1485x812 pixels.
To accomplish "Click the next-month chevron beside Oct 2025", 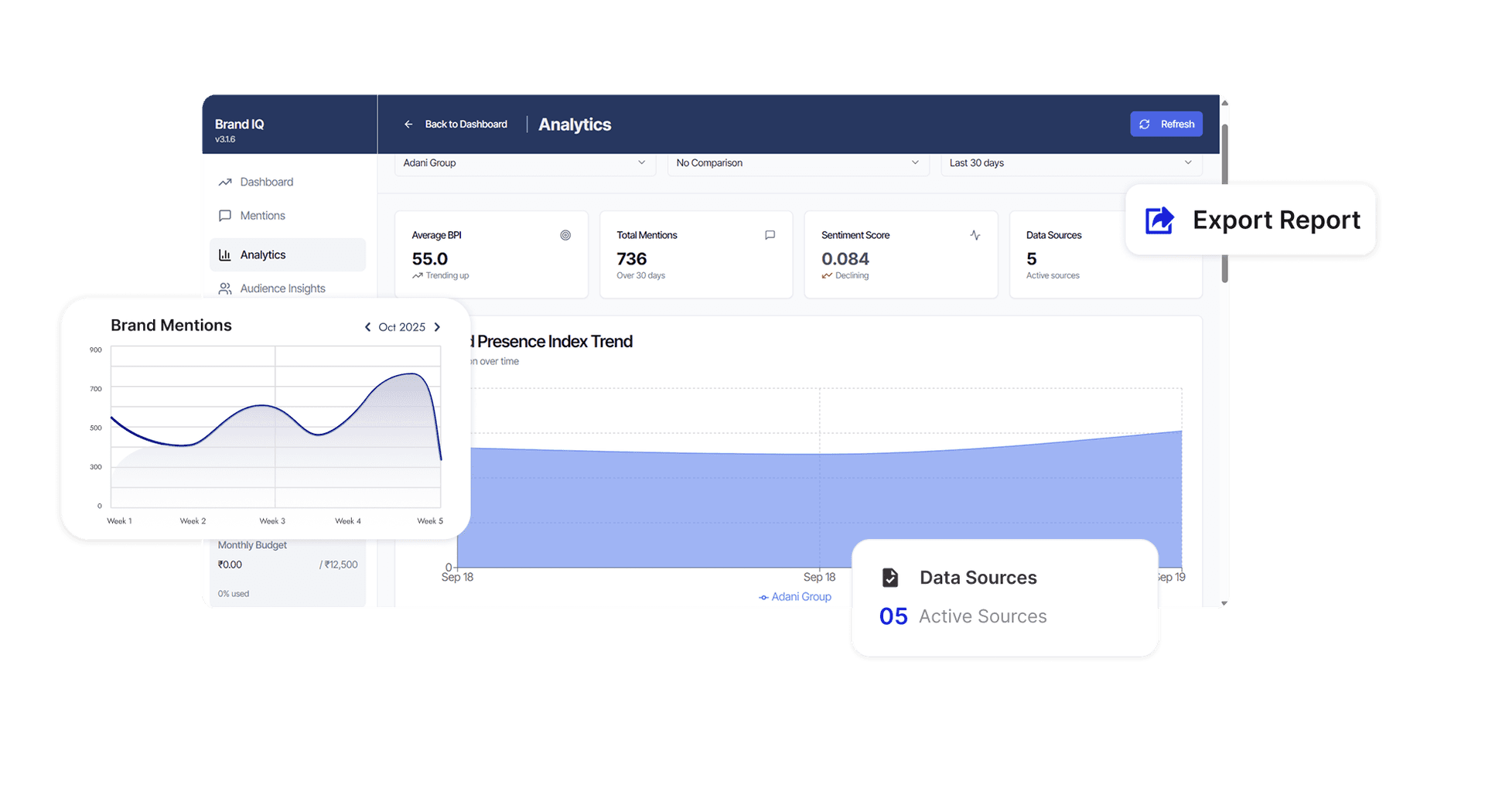I will [437, 326].
